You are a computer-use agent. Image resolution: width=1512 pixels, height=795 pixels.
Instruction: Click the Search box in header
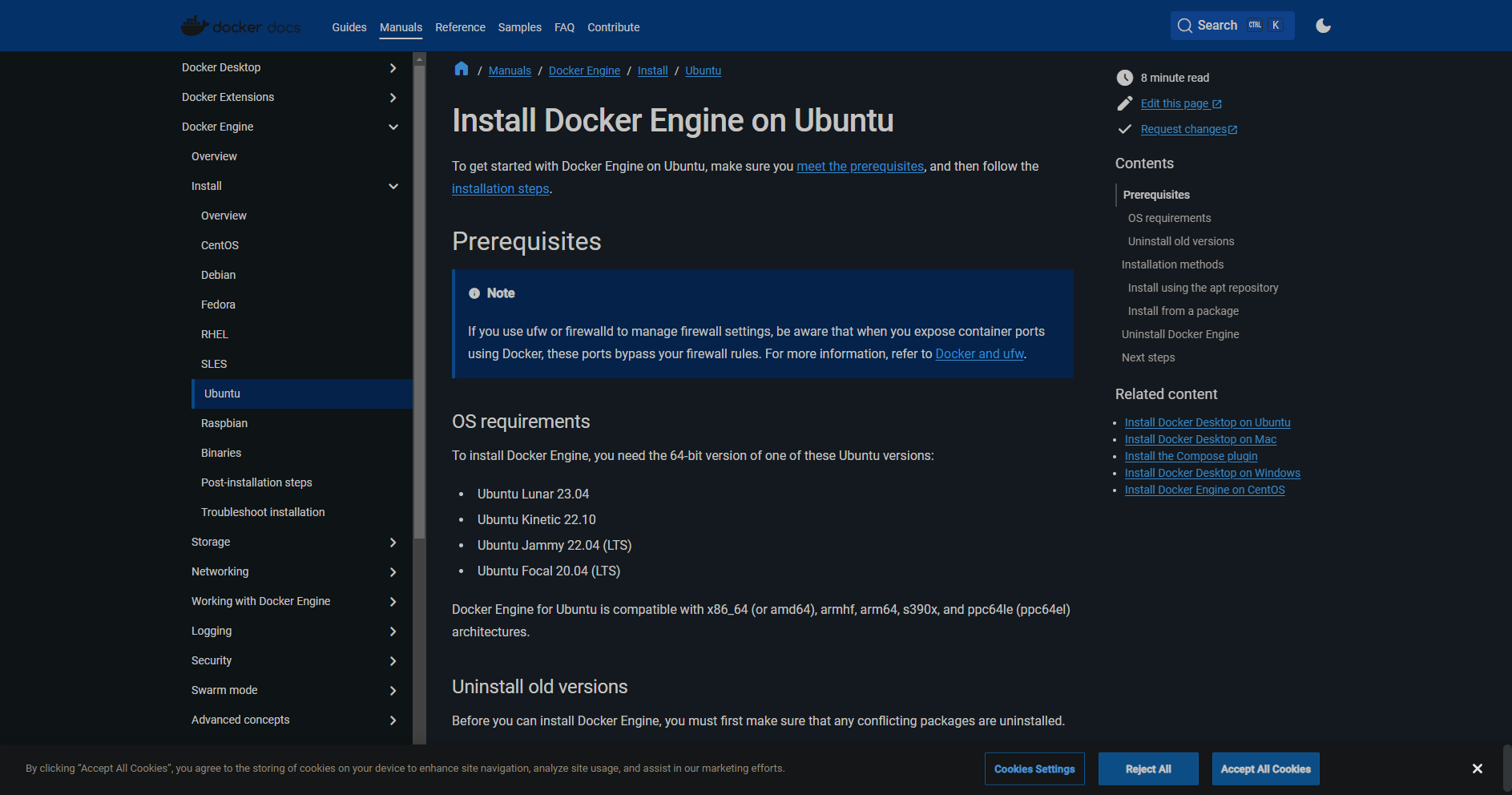click(x=1232, y=26)
